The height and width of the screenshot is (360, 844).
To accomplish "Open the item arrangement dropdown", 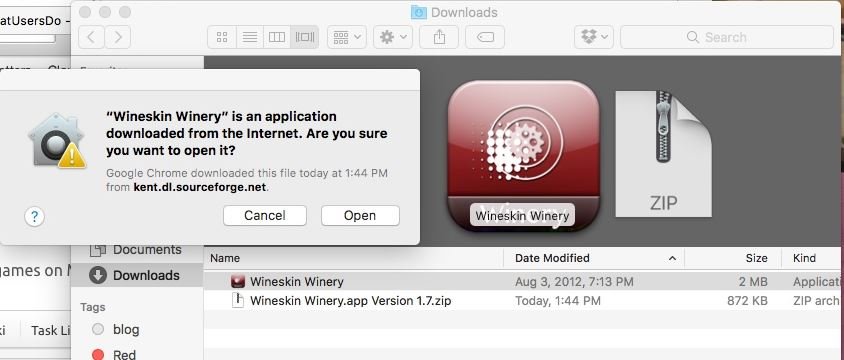I will (347, 37).
